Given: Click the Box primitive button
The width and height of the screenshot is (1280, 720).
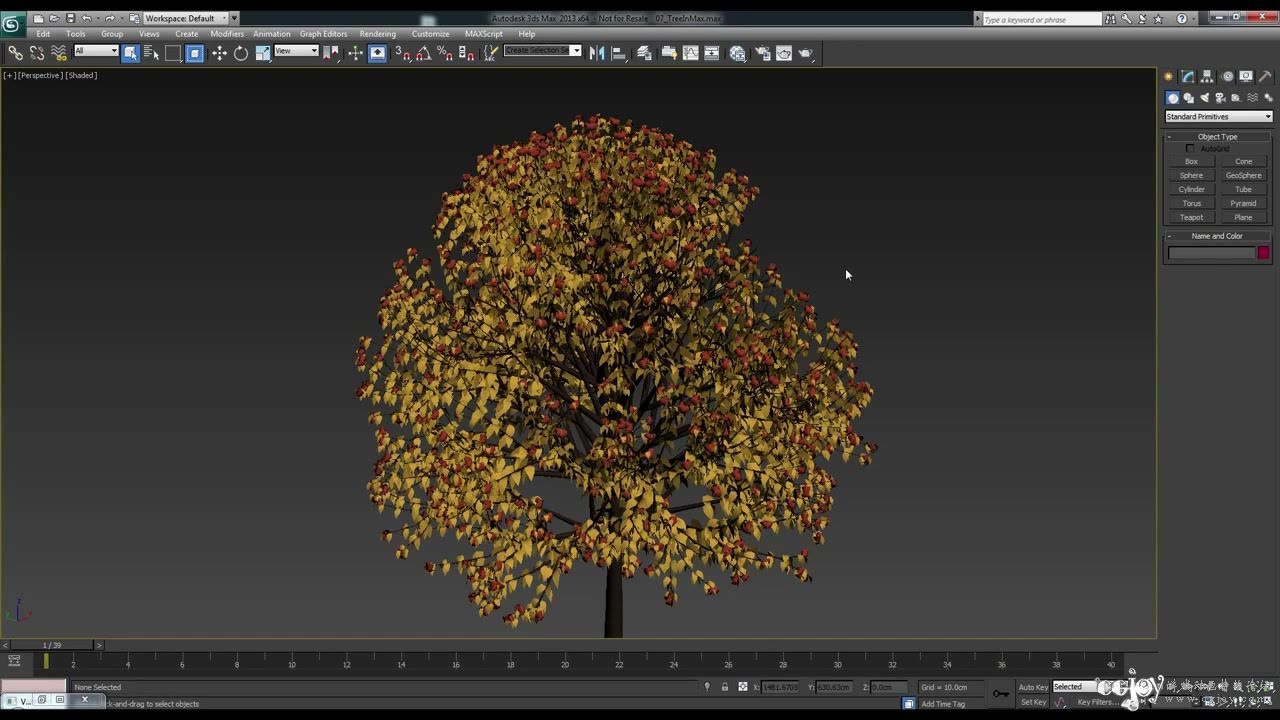Looking at the screenshot, I should [x=1191, y=161].
